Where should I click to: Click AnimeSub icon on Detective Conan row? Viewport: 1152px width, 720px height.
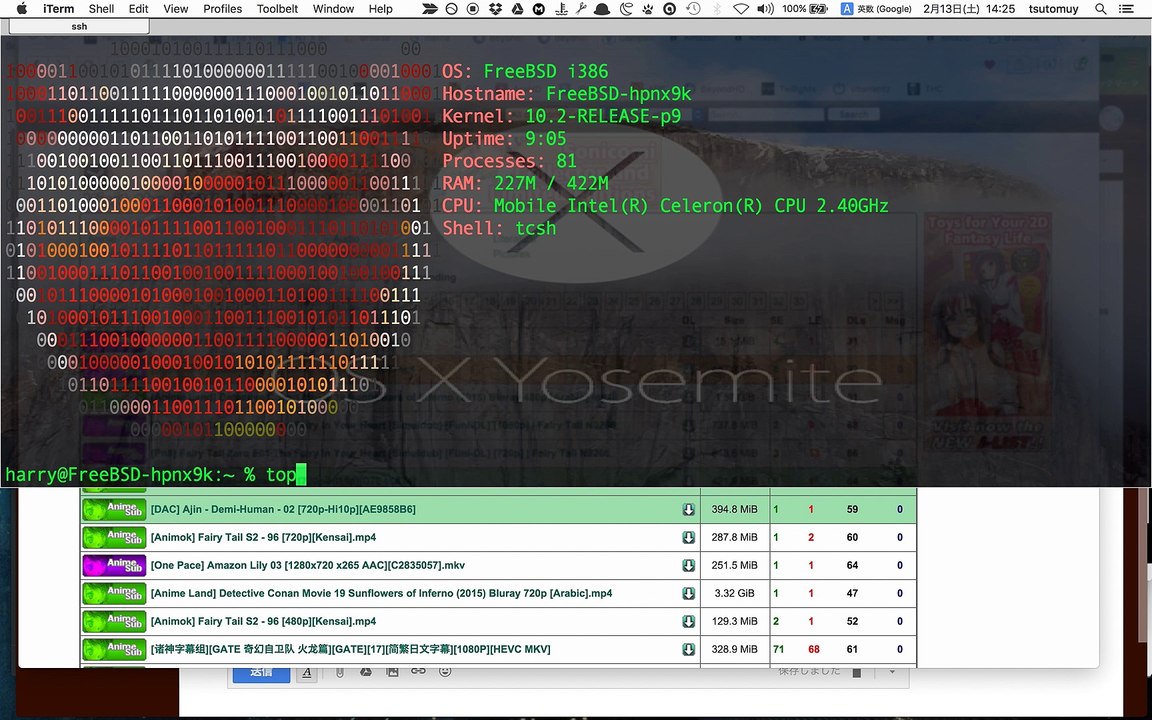tap(114, 593)
